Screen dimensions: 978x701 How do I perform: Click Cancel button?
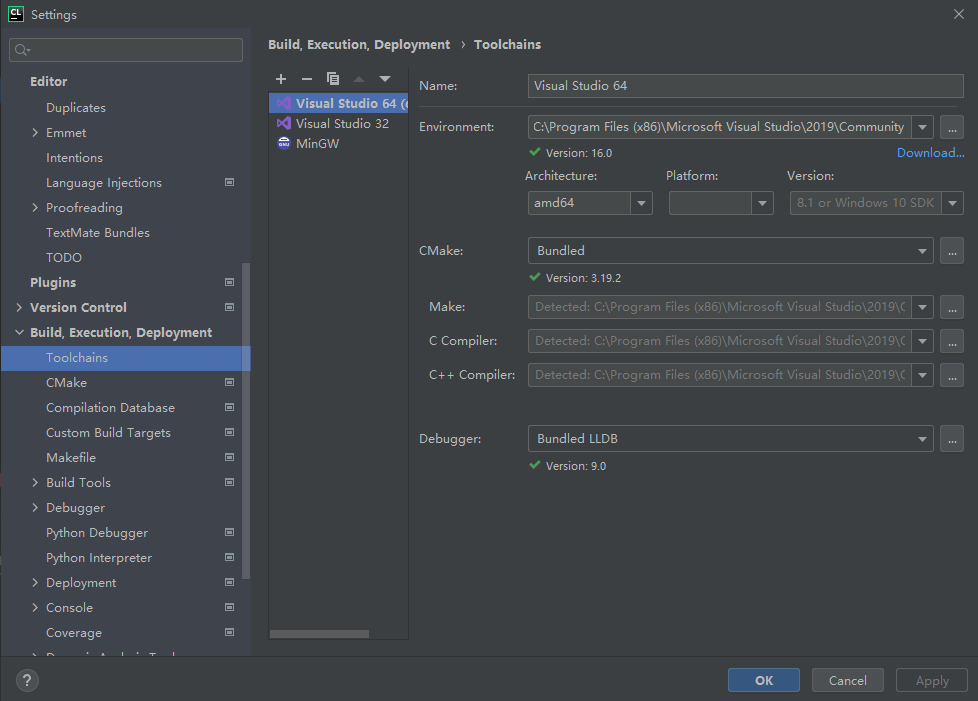click(848, 680)
